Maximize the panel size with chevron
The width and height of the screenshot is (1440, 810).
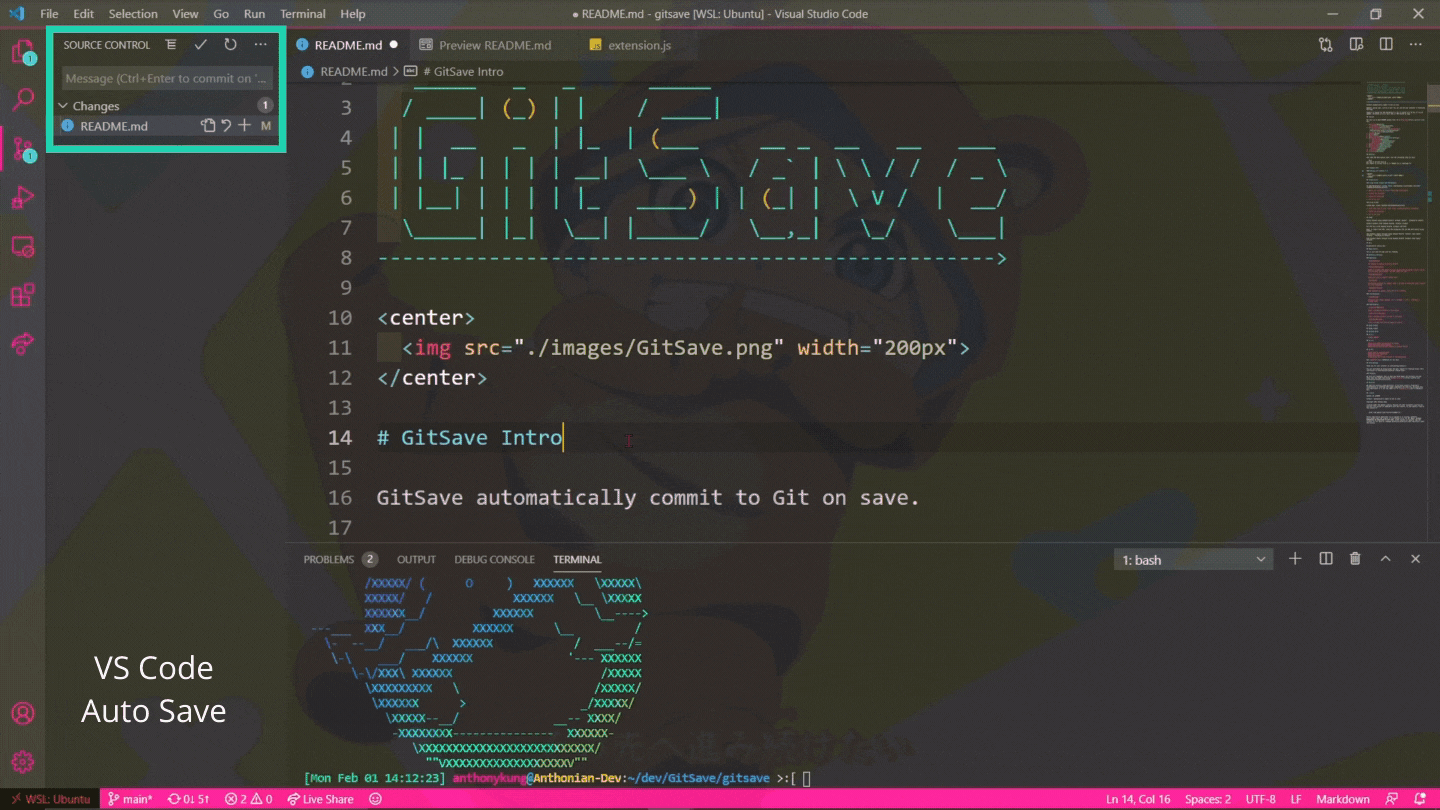[x=1385, y=559]
